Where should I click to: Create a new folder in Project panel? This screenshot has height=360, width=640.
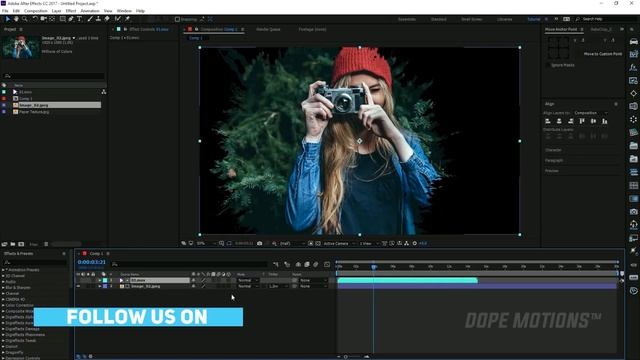tap(13, 244)
